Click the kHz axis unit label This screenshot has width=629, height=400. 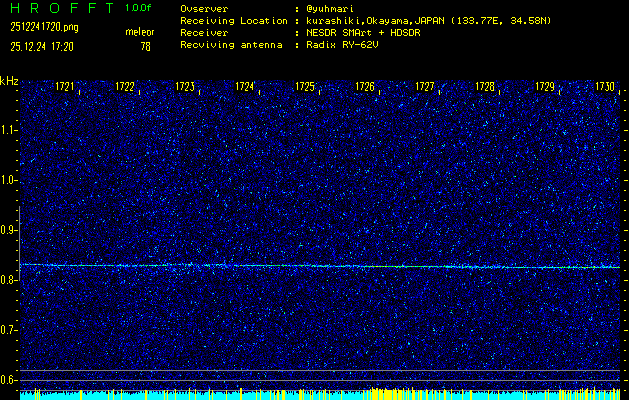pyautogui.click(x=9, y=81)
